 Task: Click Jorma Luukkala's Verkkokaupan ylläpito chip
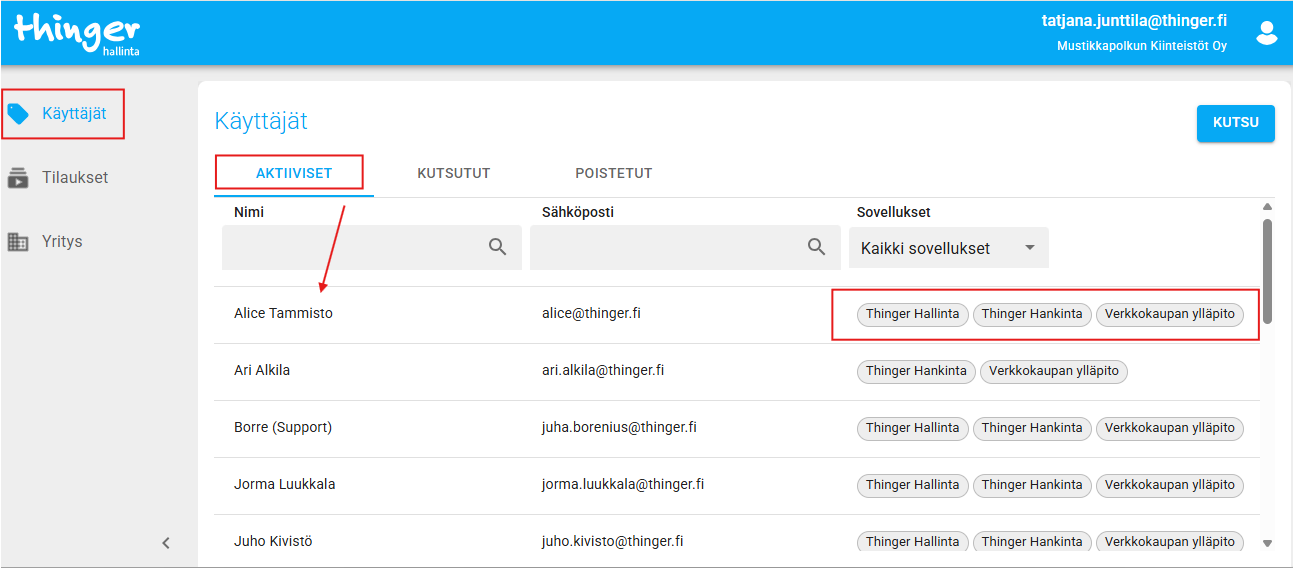coord(1170,485)
